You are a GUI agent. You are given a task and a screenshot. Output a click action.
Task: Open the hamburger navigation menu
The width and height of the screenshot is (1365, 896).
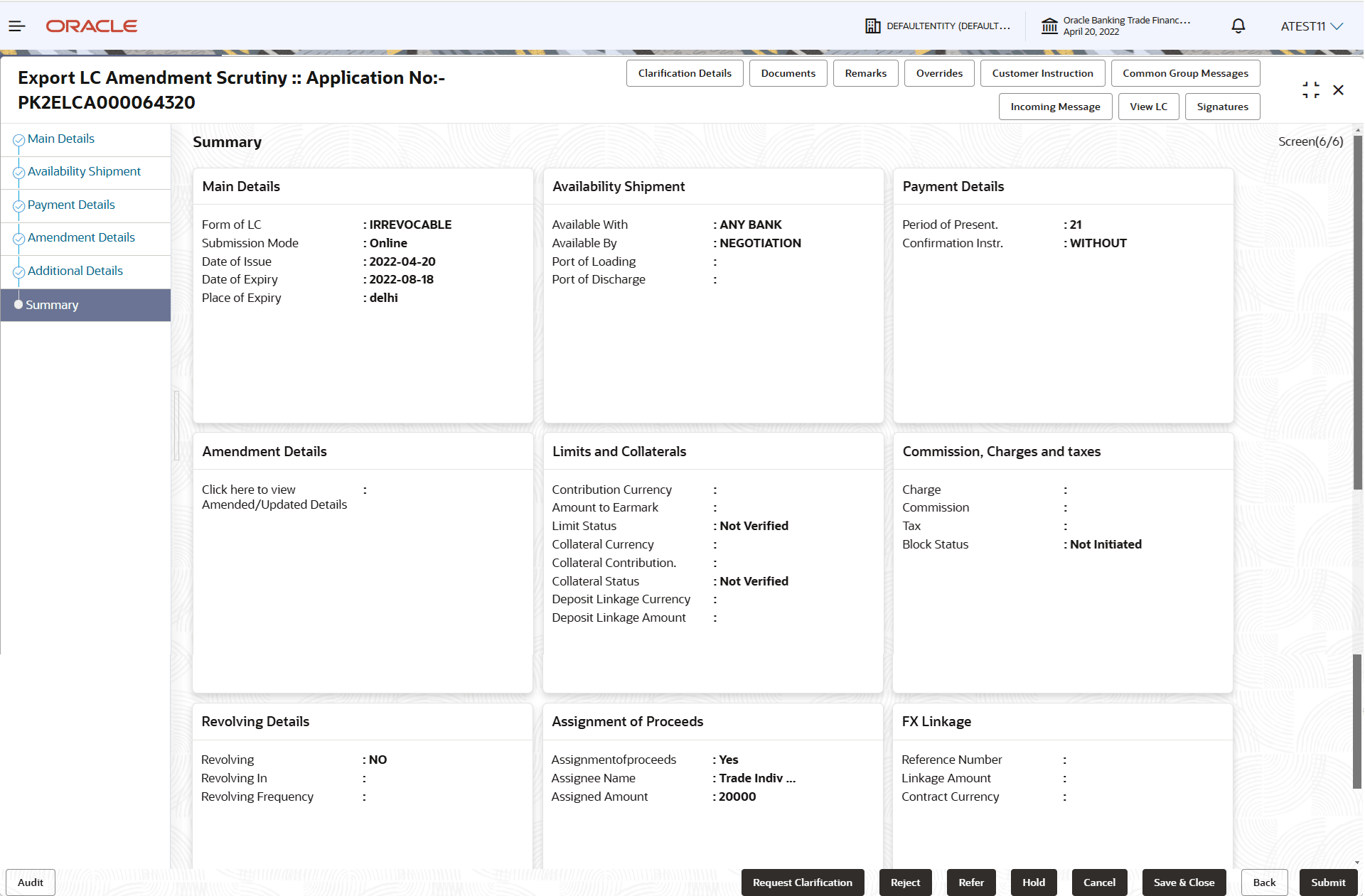[x=17, y=26]
